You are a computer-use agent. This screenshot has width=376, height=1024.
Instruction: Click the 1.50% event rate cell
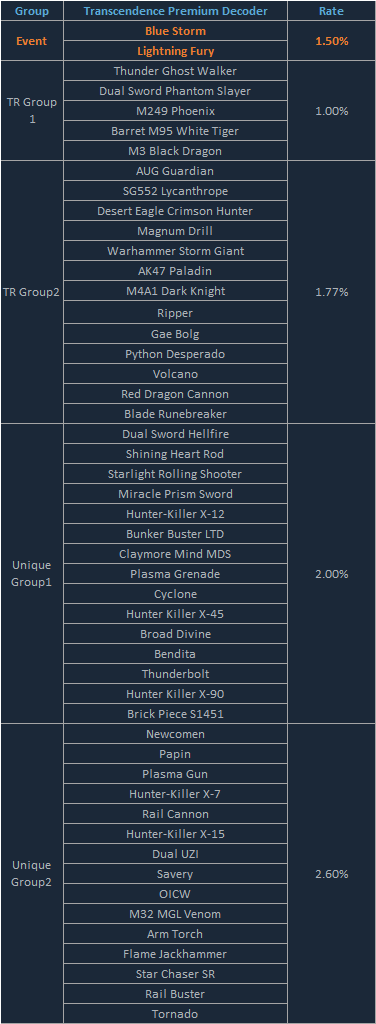[x=332, y=41]
